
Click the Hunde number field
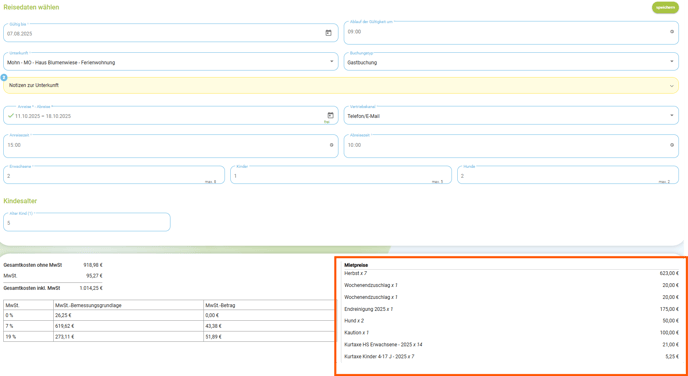[568, 175]
